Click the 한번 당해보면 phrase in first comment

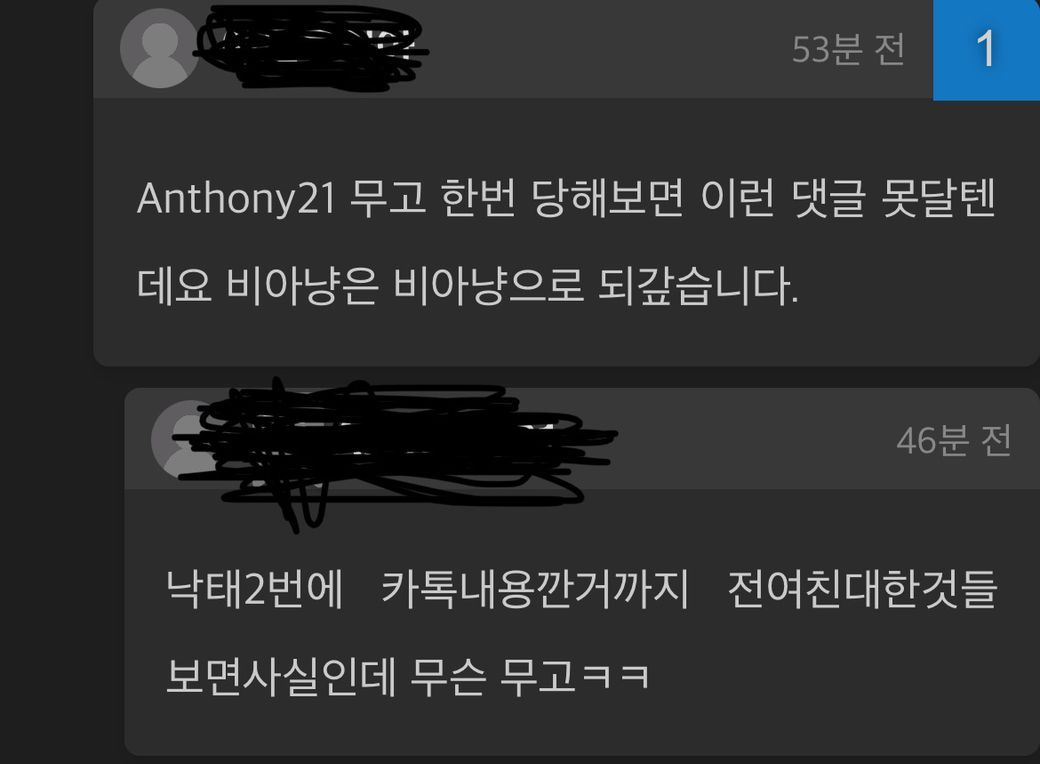(562, 198)
